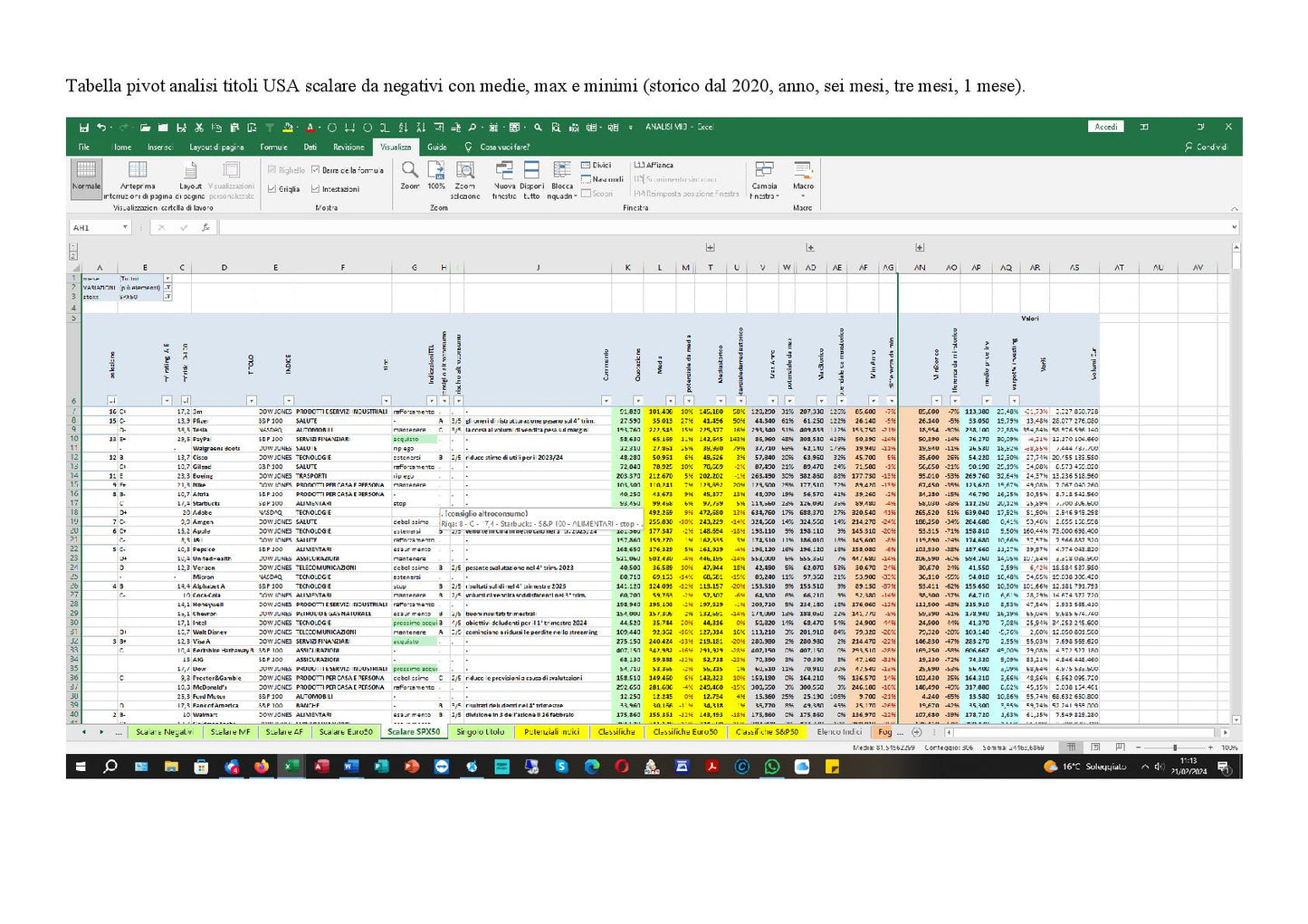Open the Revisione ribbon tab
Screen dimensions: 1308x924
pyautogui.click(x=348, y=147)
